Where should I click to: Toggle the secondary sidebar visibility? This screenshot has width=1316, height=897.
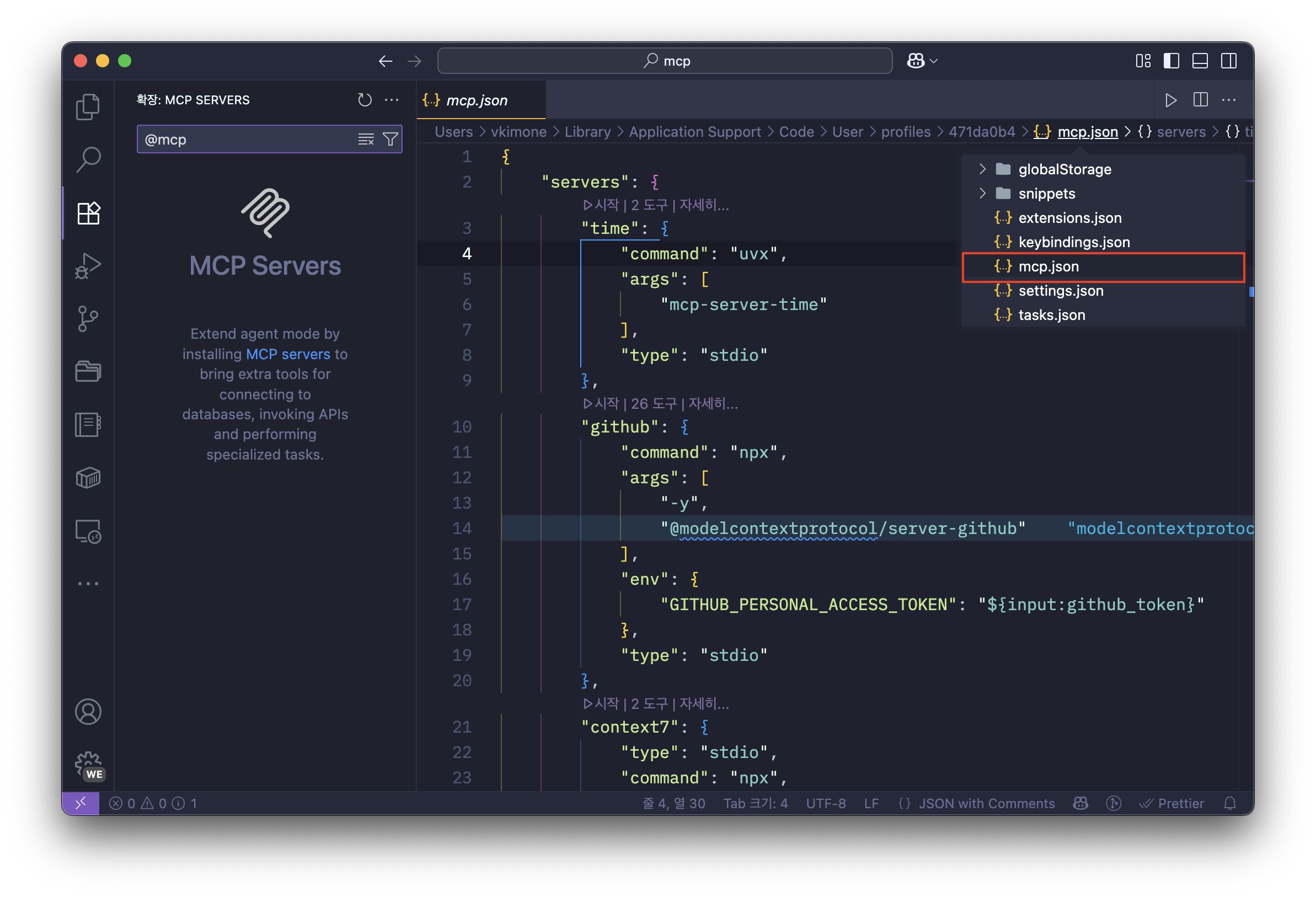pos(1229,61)
